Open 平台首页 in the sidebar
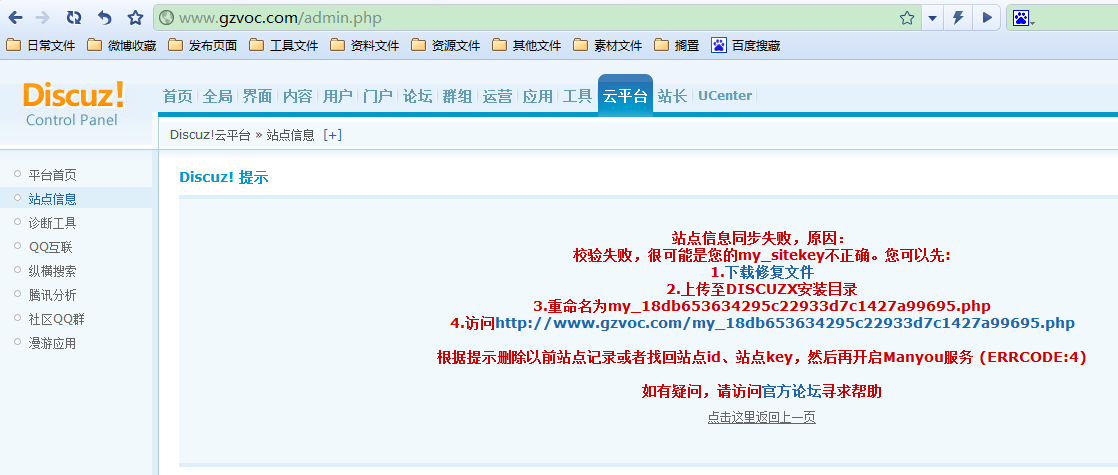 [52, 175]
